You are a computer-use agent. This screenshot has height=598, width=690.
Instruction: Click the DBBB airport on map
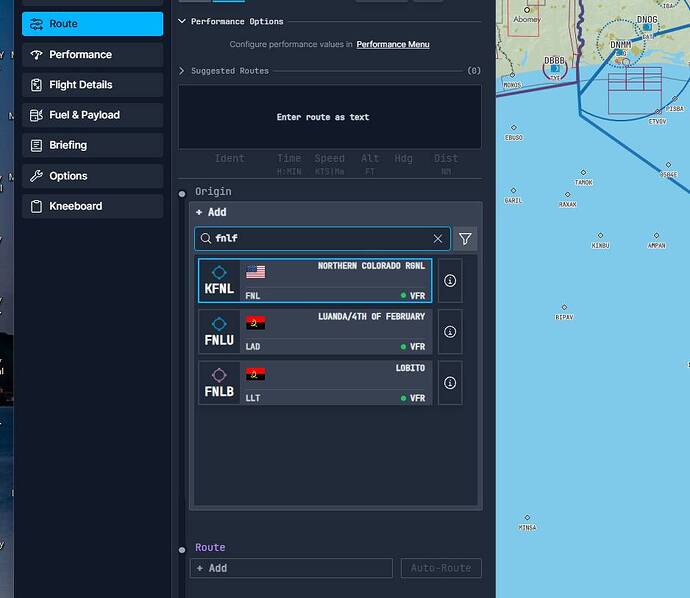(555, 68)
